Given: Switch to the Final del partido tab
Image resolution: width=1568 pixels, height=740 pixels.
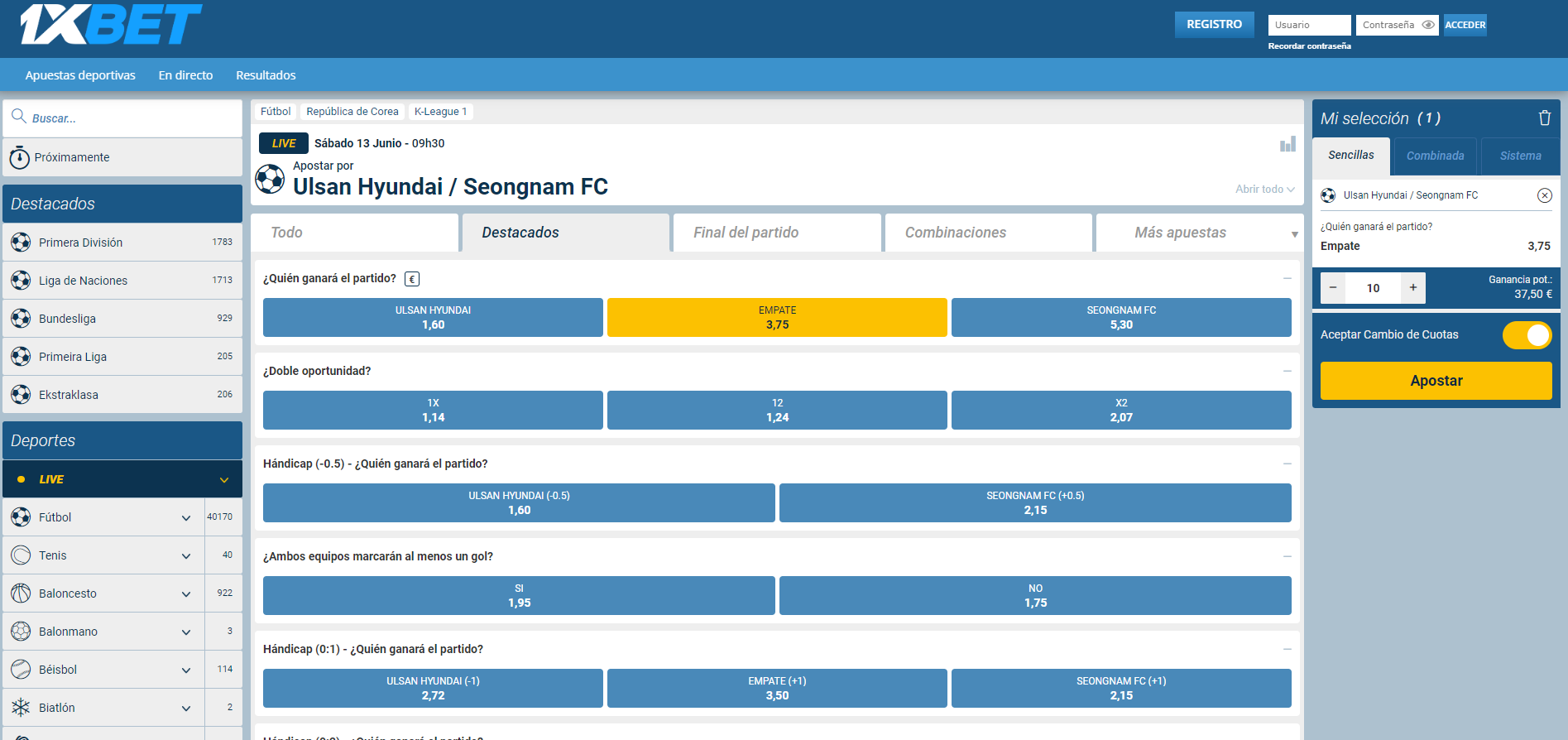Looking at the screenshot, I should pos(777,233).
